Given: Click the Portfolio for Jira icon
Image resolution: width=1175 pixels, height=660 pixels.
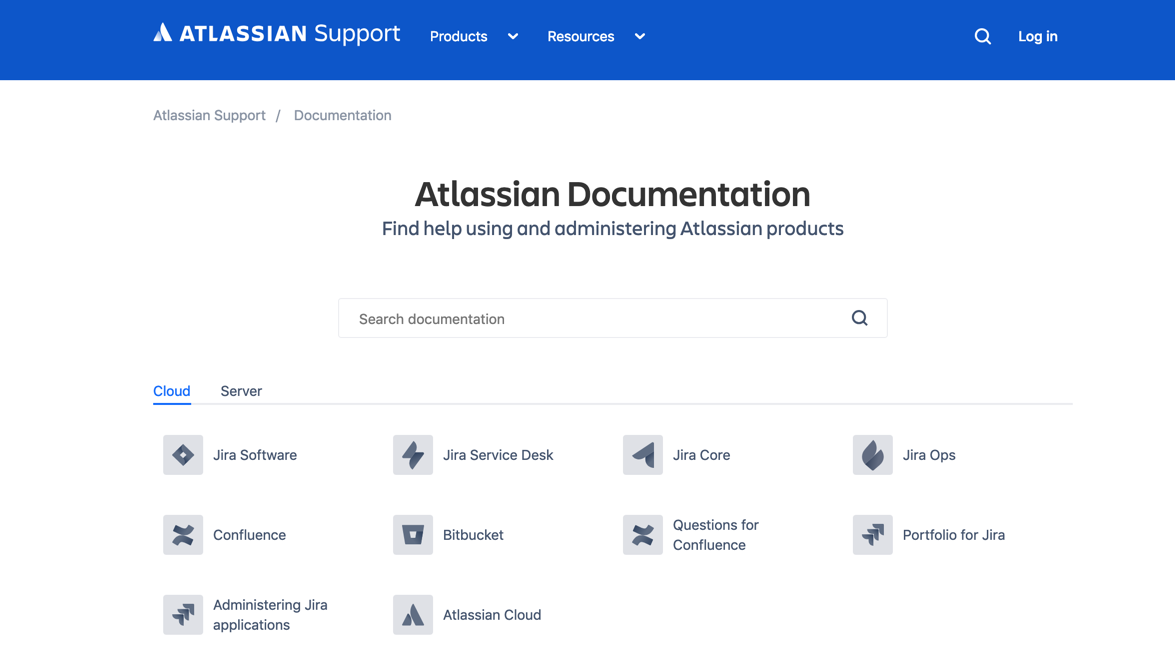Looking at the screenshot, I should 872,535.
